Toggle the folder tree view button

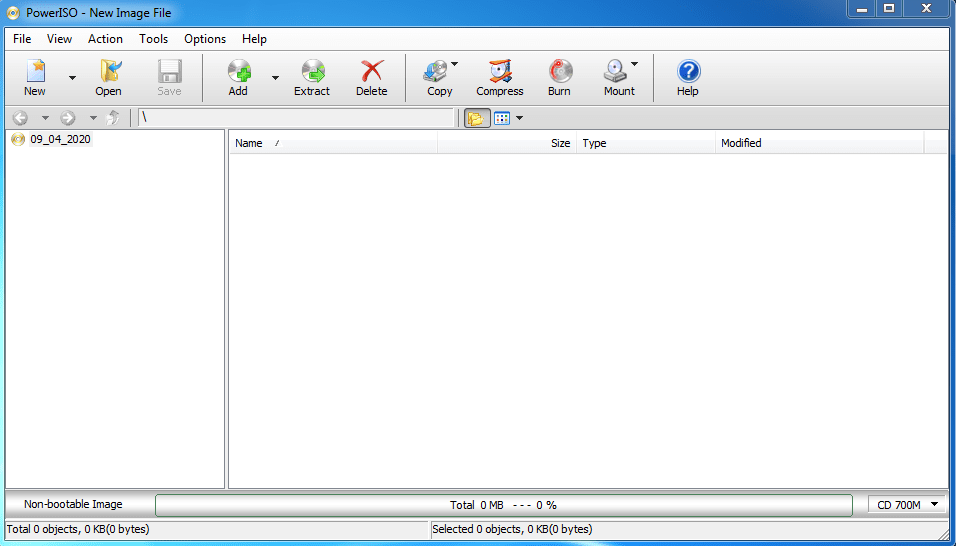point(475,118)
